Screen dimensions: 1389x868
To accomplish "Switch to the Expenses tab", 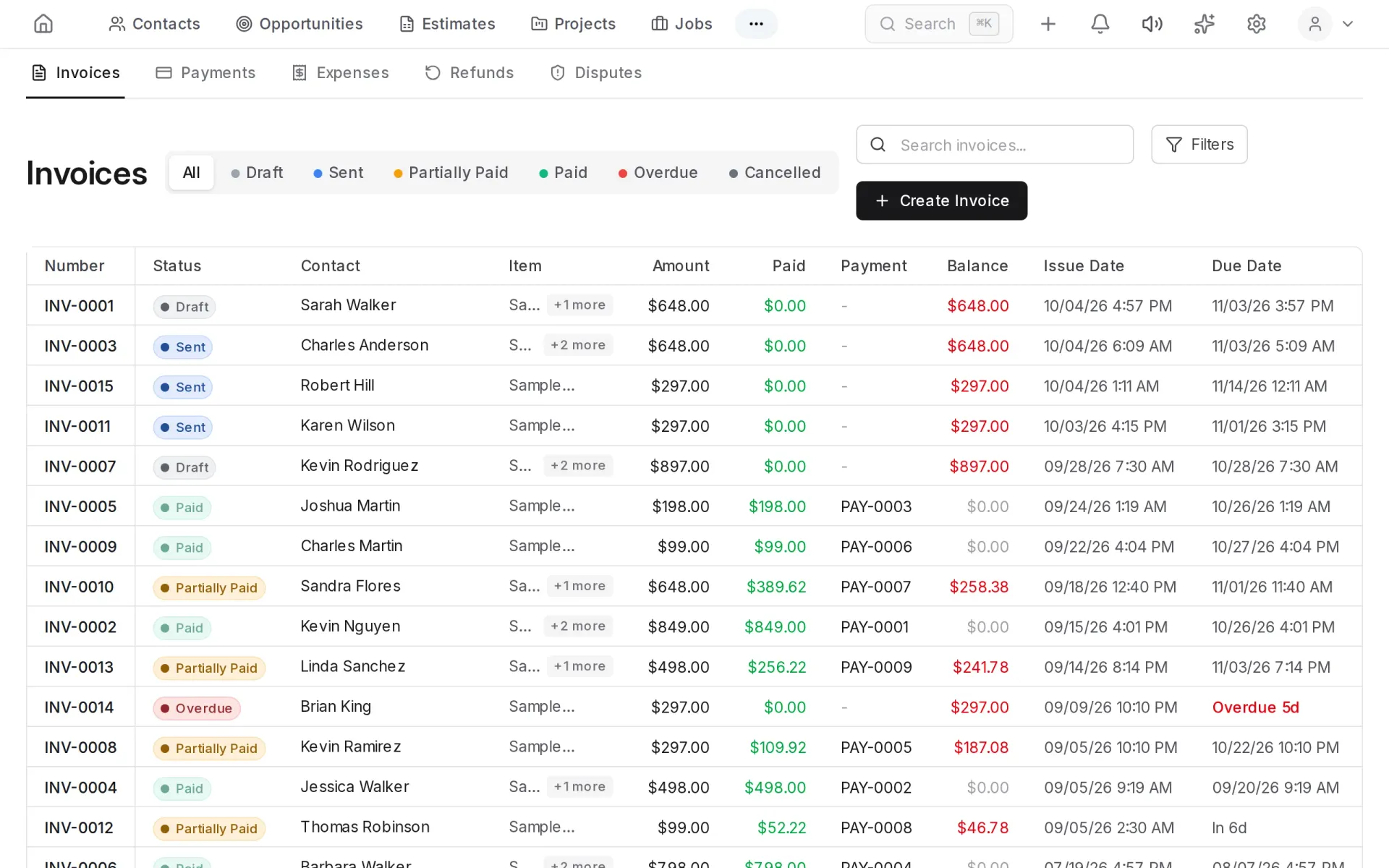I will pos(340,73).
